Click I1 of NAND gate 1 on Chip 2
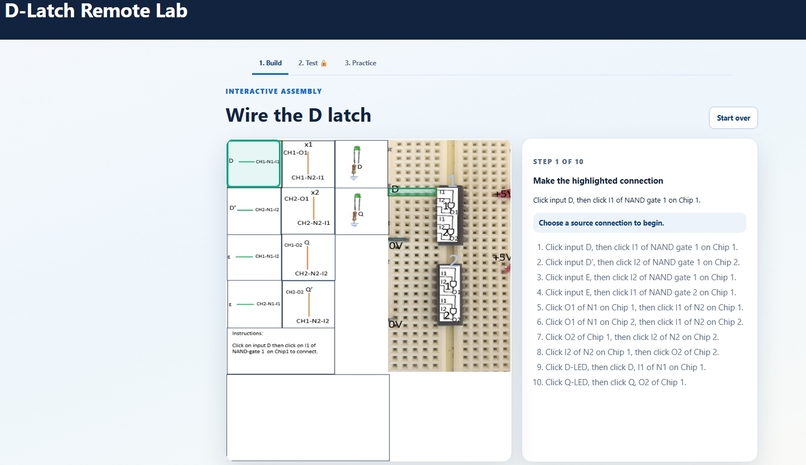This screenshot has height=465, width=806. coord(444,273)
